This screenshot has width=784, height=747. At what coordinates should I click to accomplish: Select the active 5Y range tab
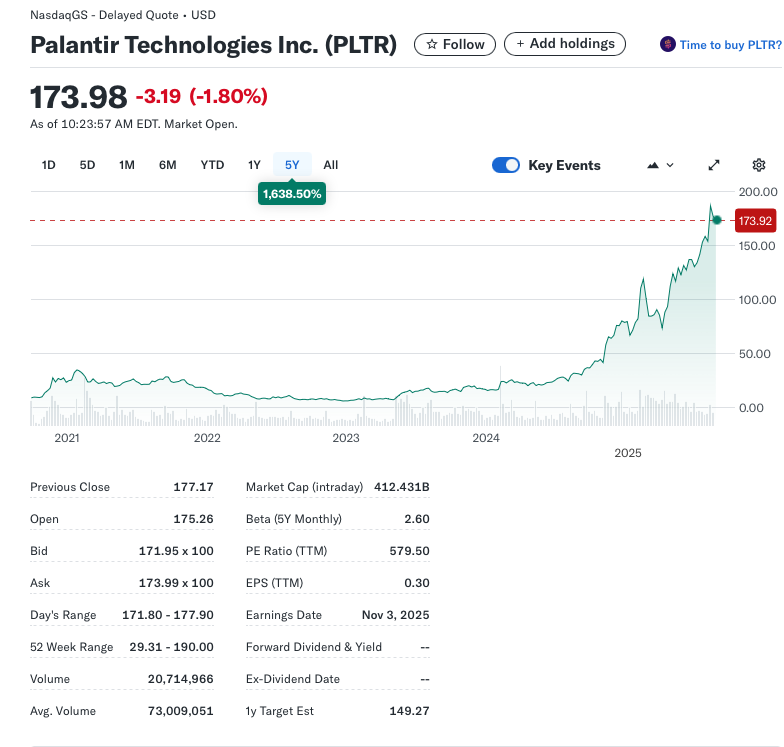(292, 165)
